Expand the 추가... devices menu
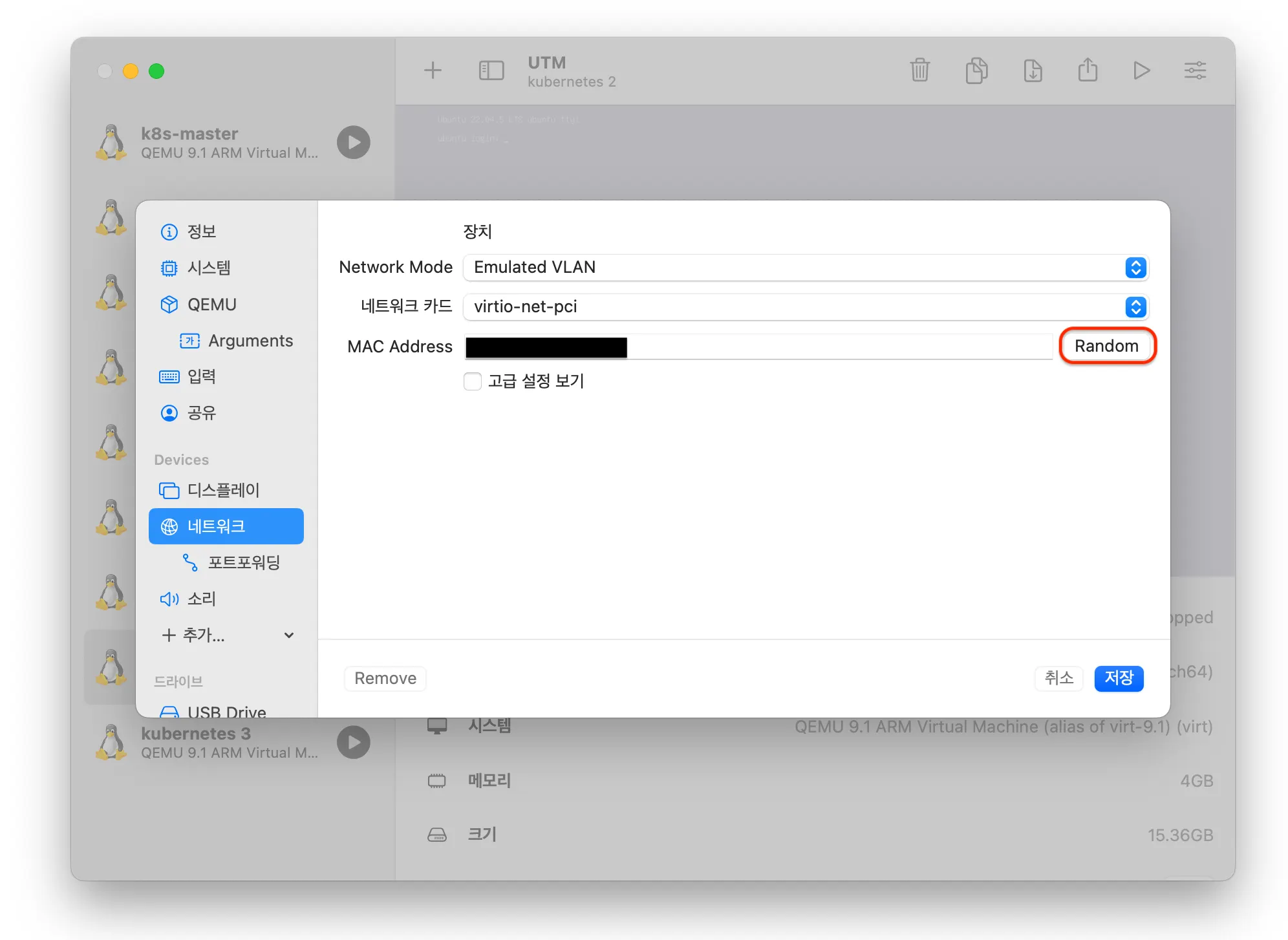The image size is (1288, 940). tap(226, 636)
